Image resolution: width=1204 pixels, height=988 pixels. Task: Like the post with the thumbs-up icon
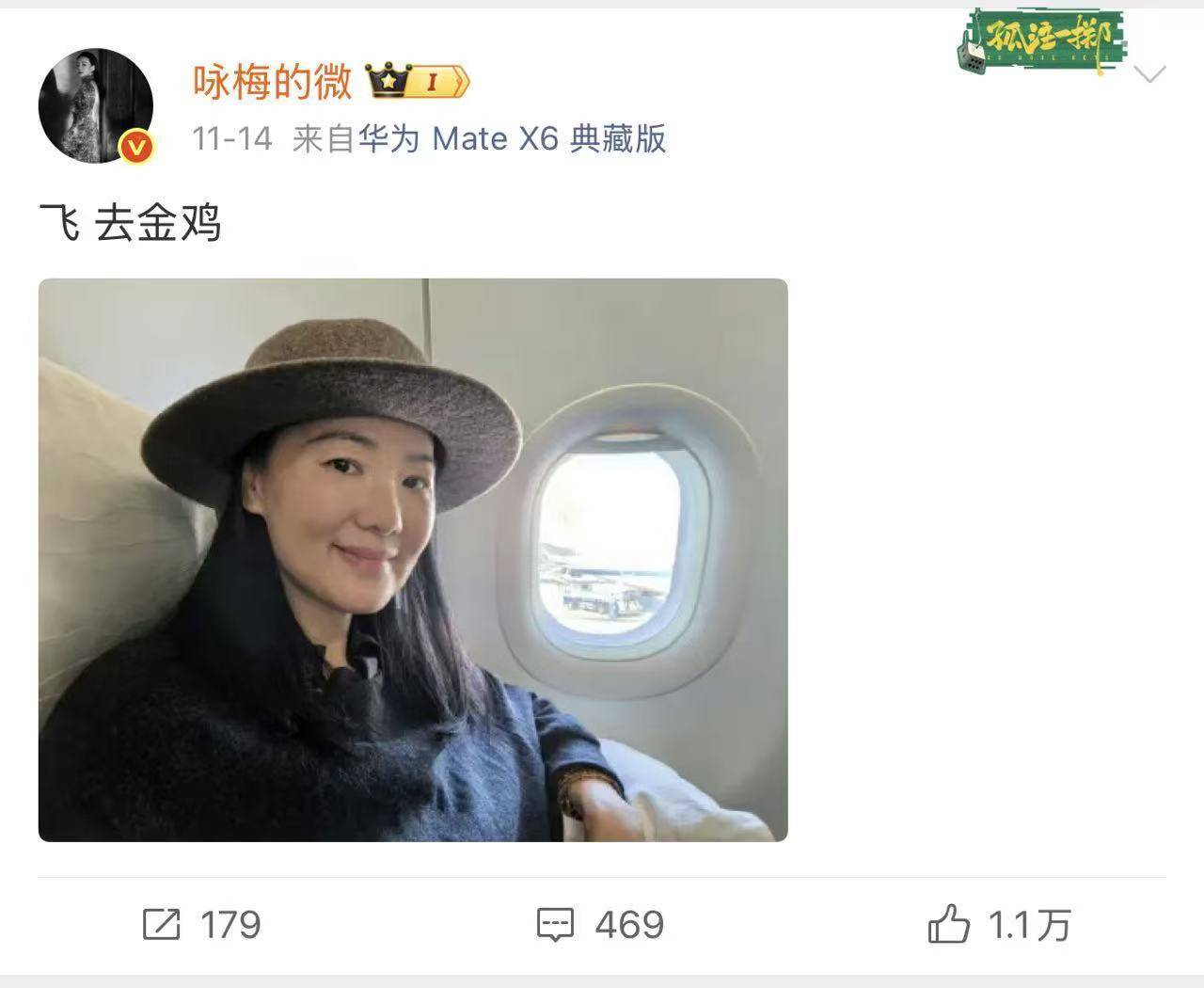[x=948, y=924]
